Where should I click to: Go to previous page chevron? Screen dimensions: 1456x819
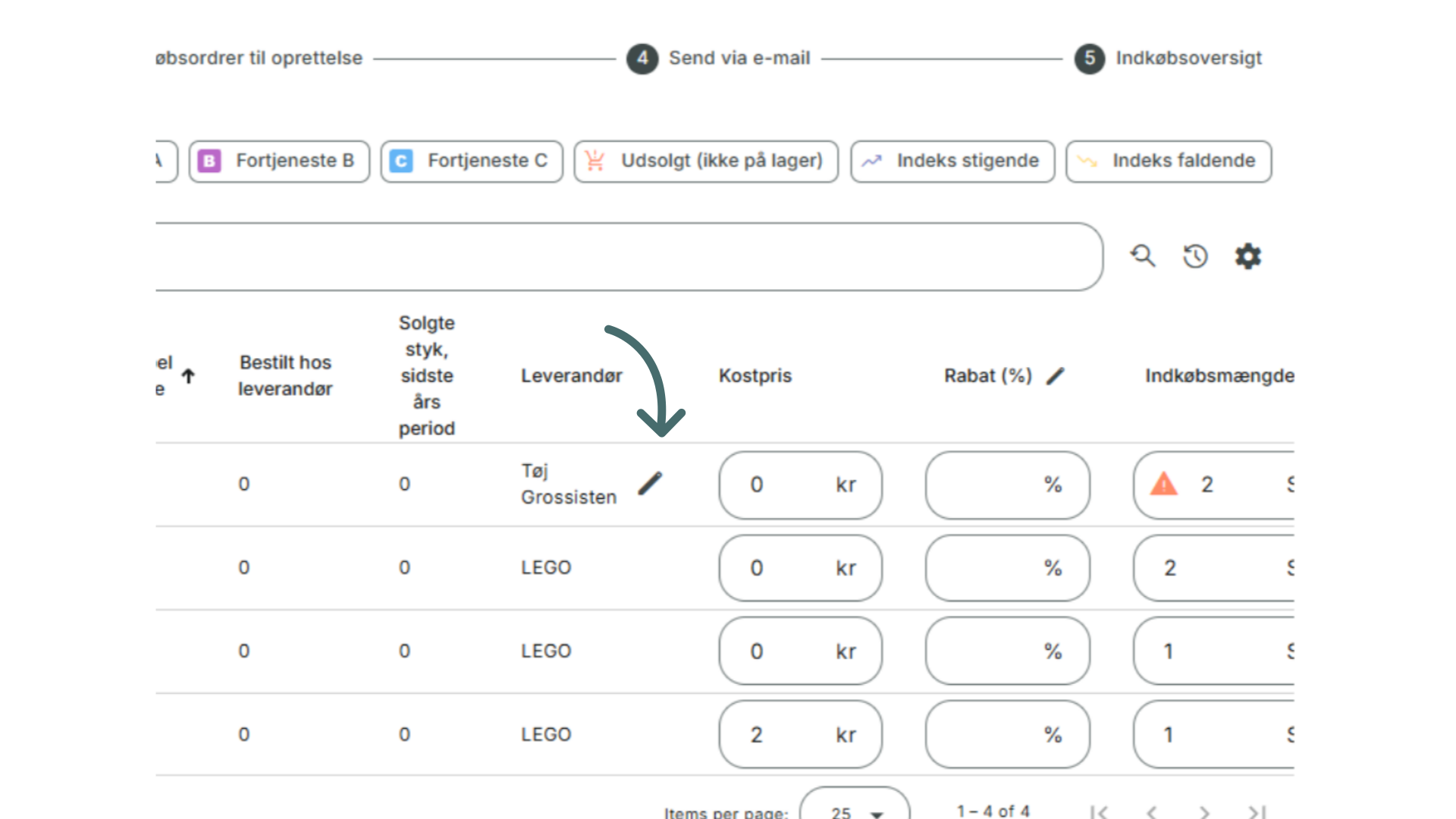click(x=1152, y=812)
